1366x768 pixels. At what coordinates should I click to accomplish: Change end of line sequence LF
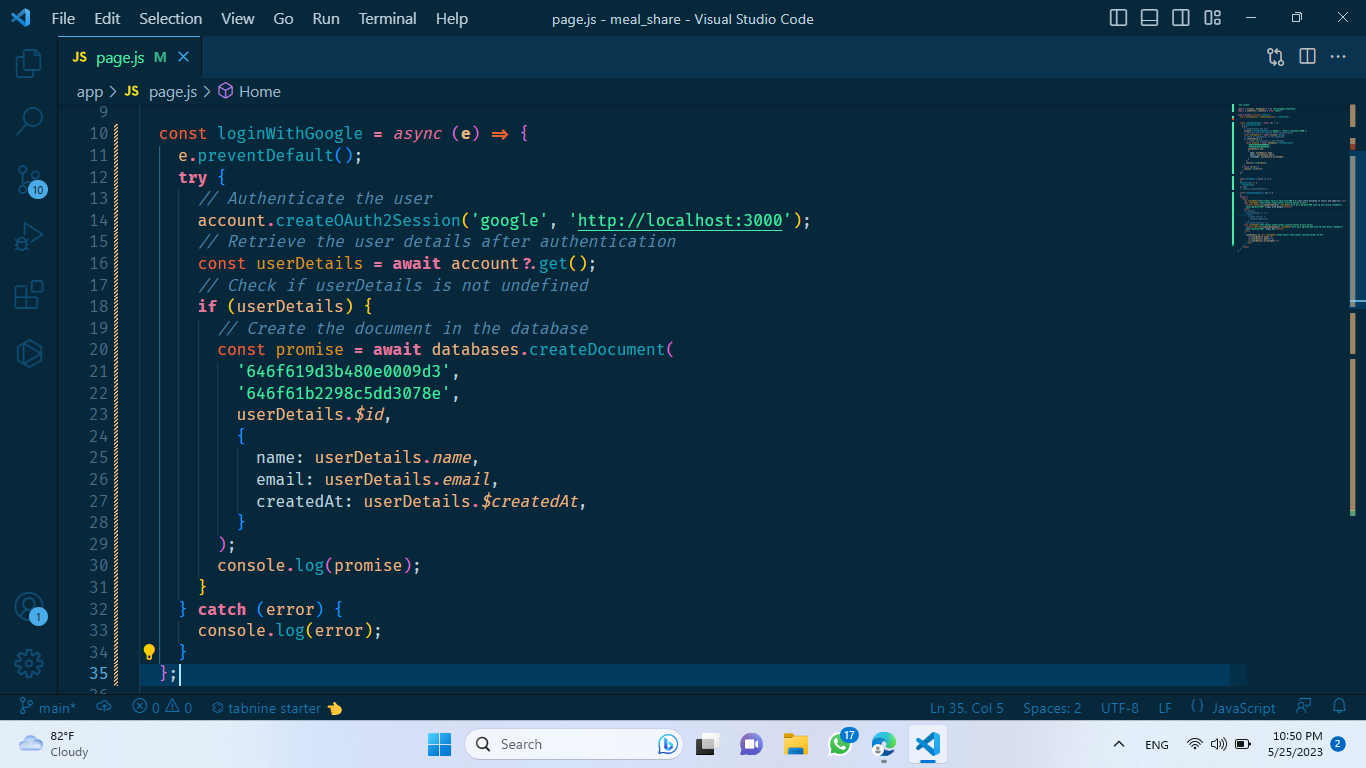pos(1165,708)
